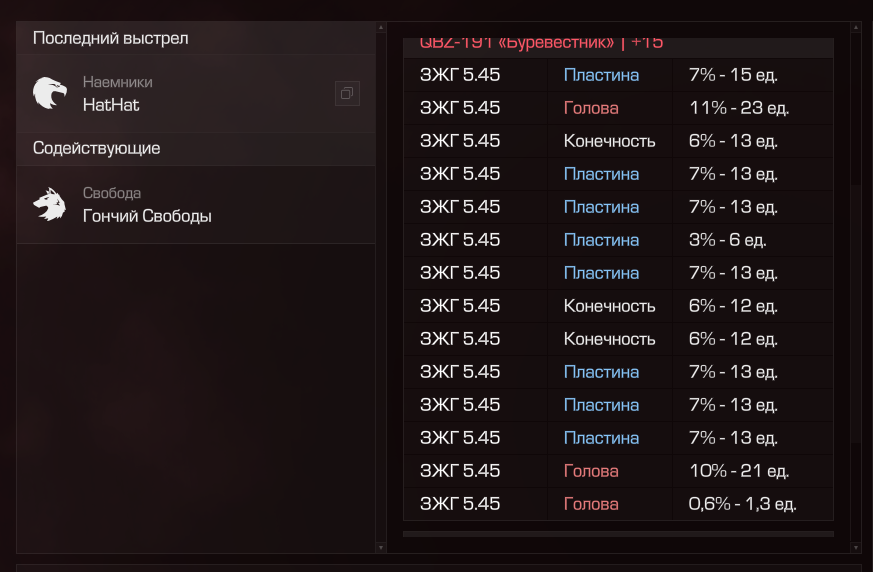
Task: Select the Голова row with 10% - 21 ед.
Action: click(x=618, y=471)
